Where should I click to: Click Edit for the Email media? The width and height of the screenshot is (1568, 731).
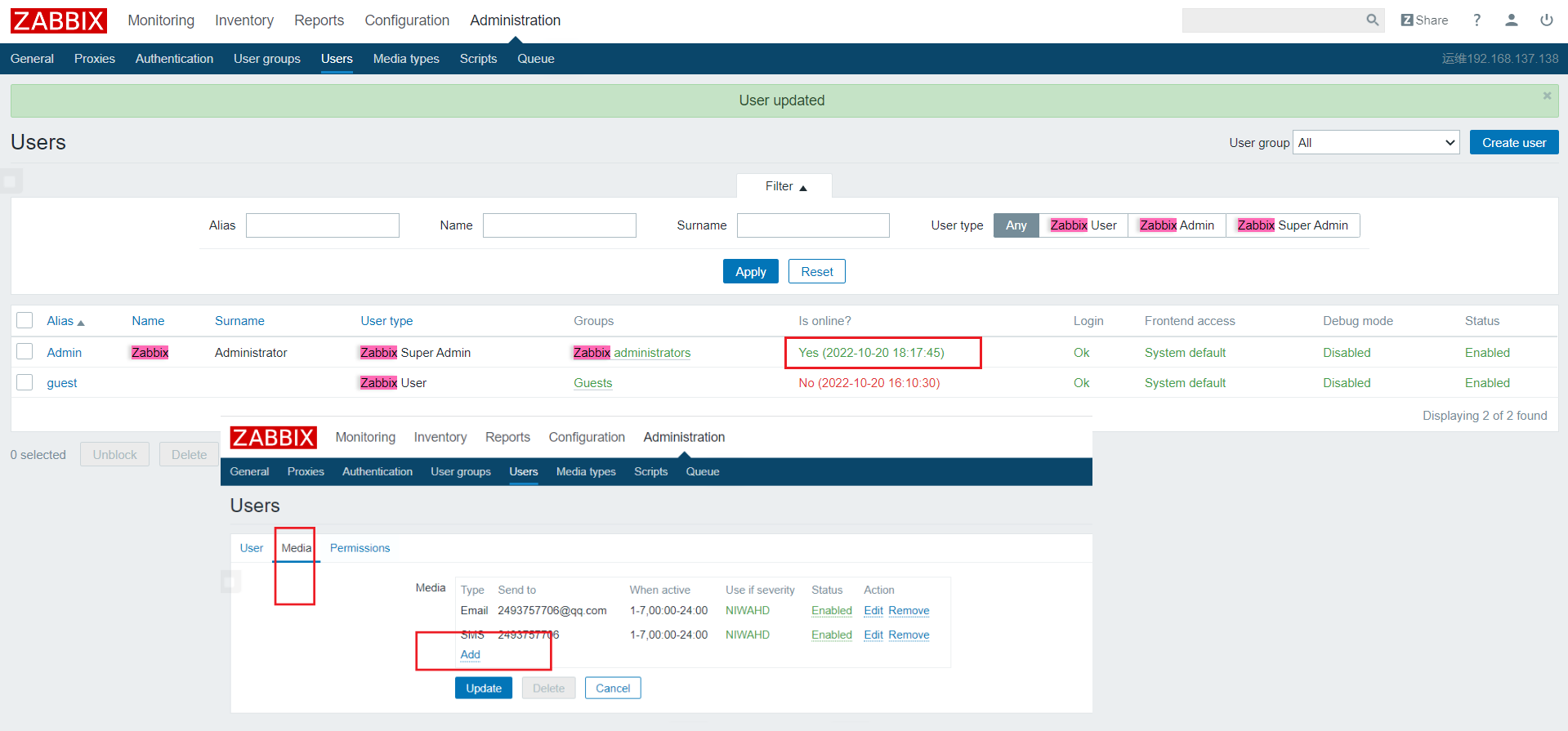(873, 611)
